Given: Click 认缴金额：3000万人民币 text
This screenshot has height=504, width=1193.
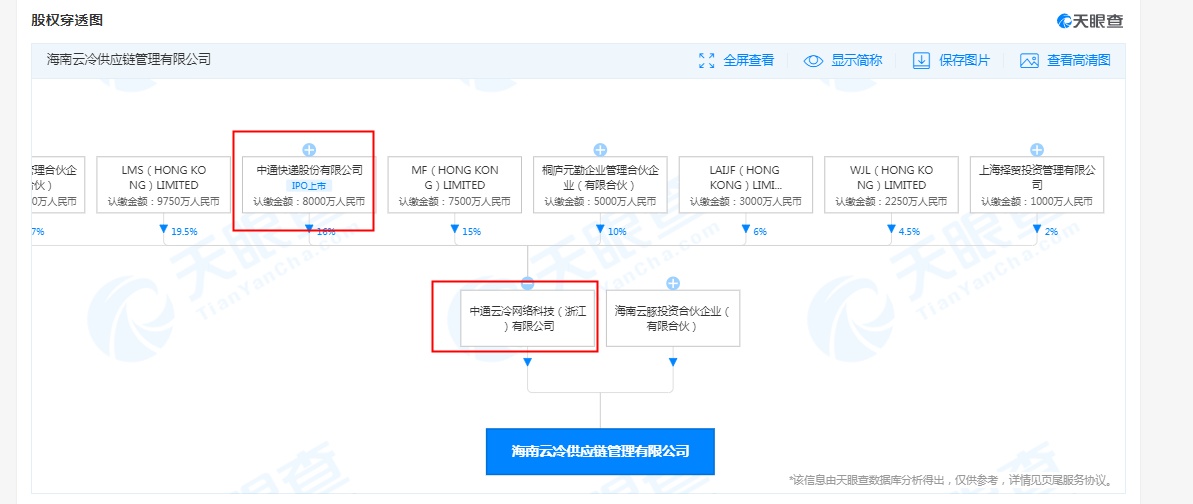Looking at the screenshot, I should pos(746,202).
